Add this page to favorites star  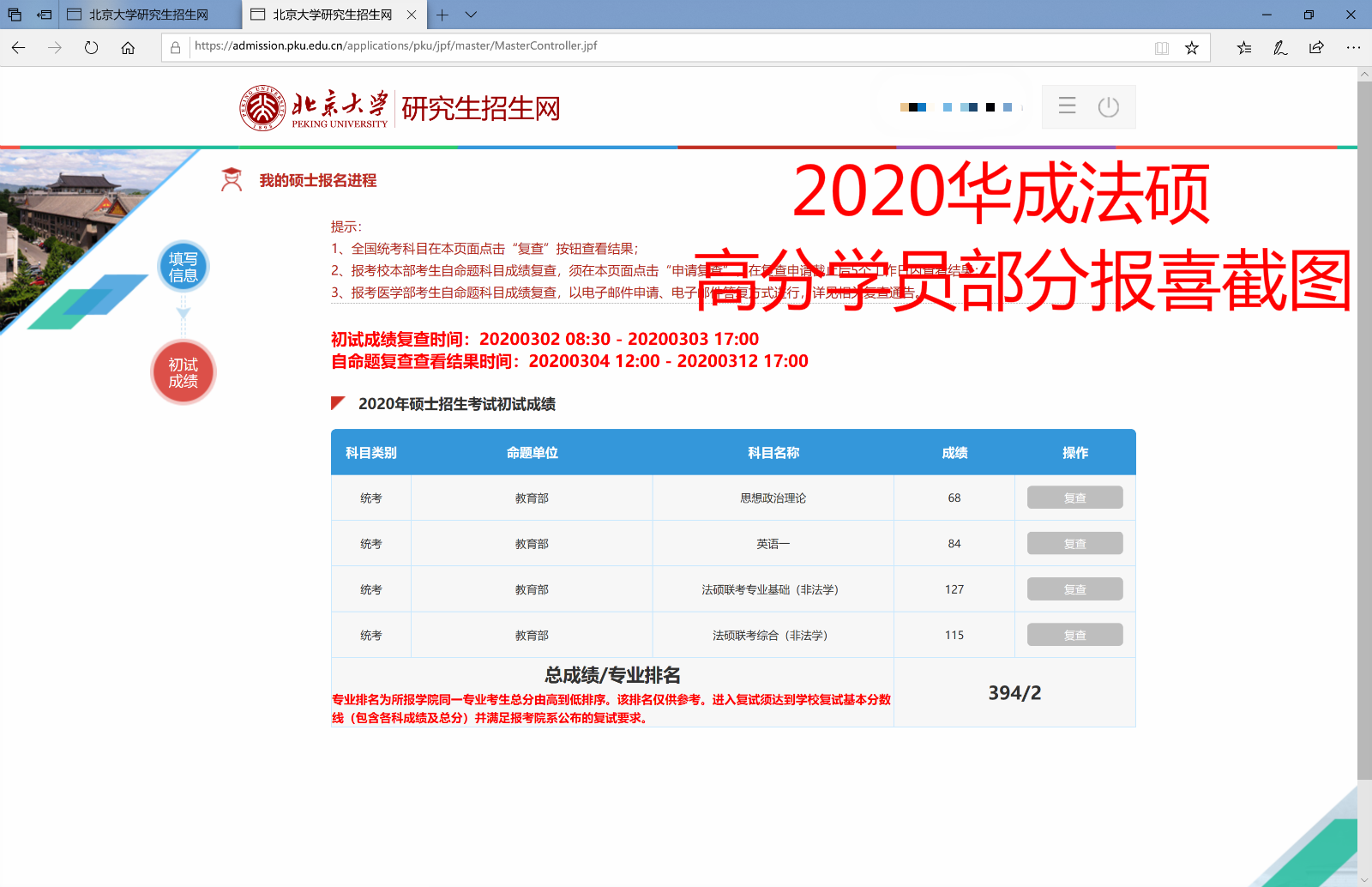(x=1192, y=48)
